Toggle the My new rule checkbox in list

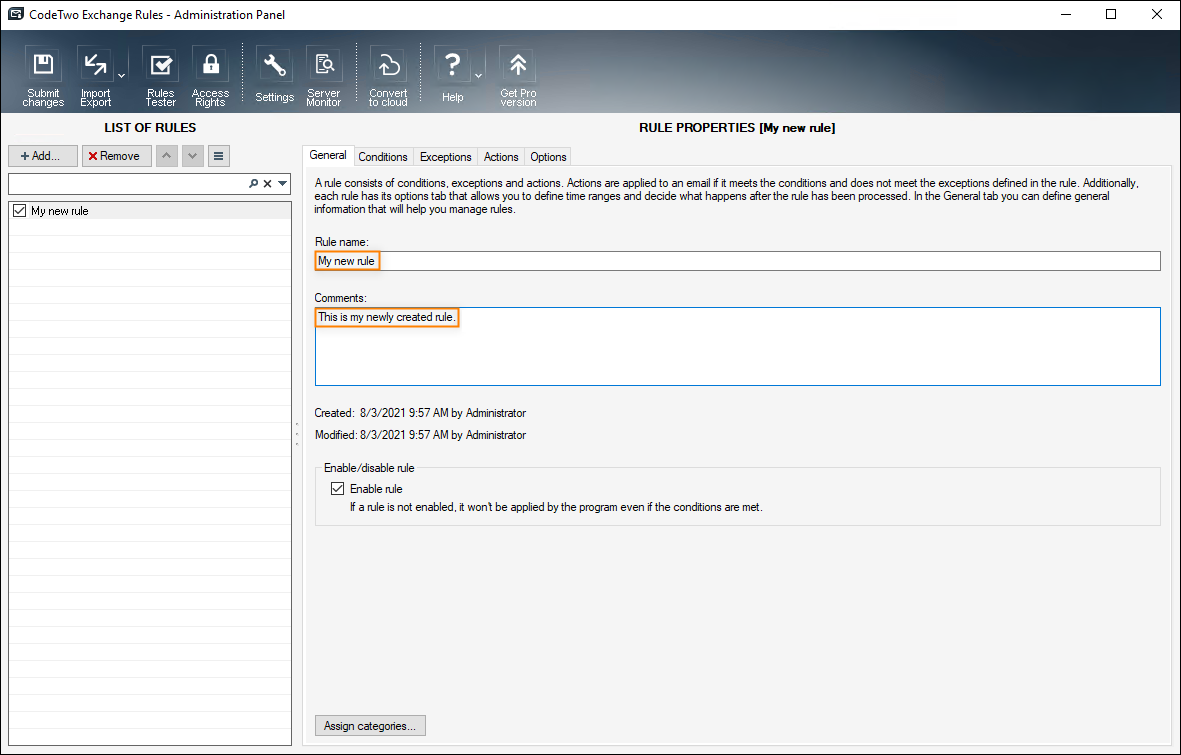pyautogui.click(x=20, y=211)
